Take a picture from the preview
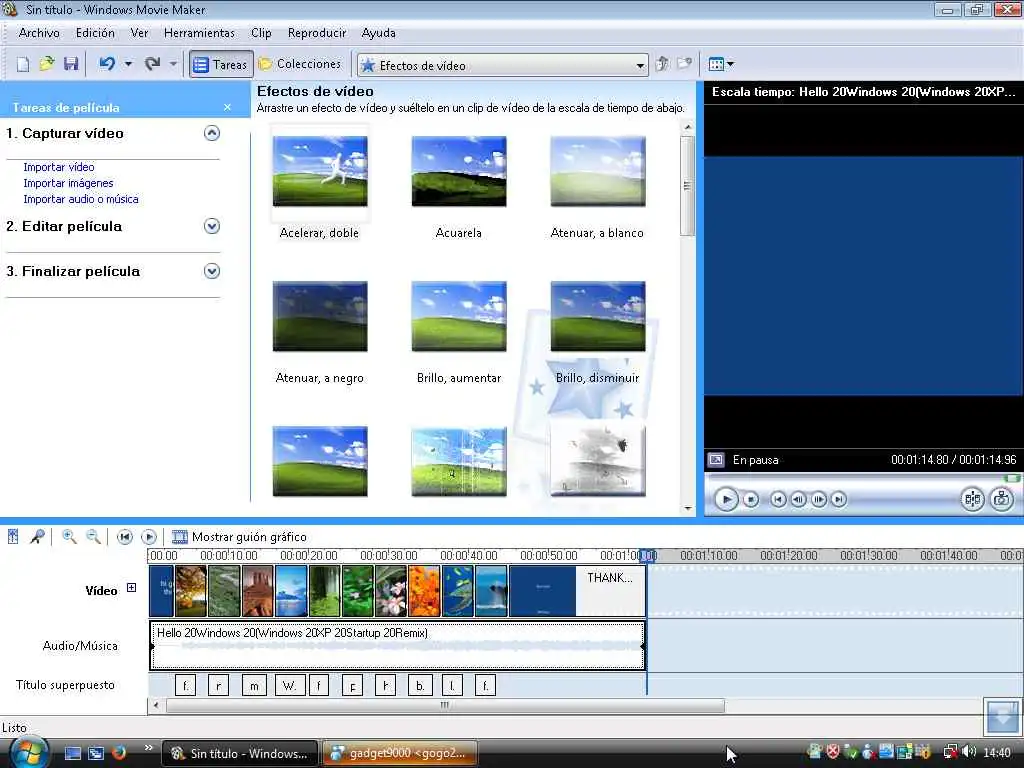This screenshot has height=768, width=1024. 1001,500
